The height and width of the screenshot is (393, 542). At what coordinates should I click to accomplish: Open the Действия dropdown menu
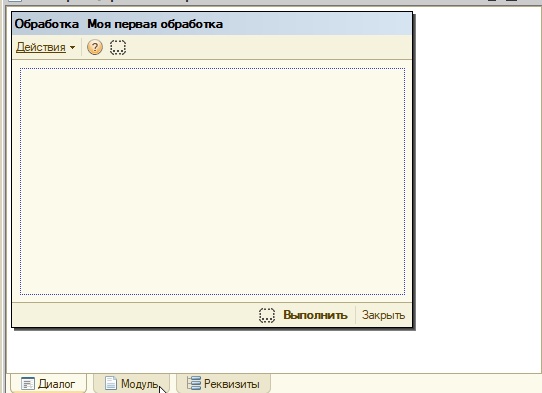click(x=45, y=47)
